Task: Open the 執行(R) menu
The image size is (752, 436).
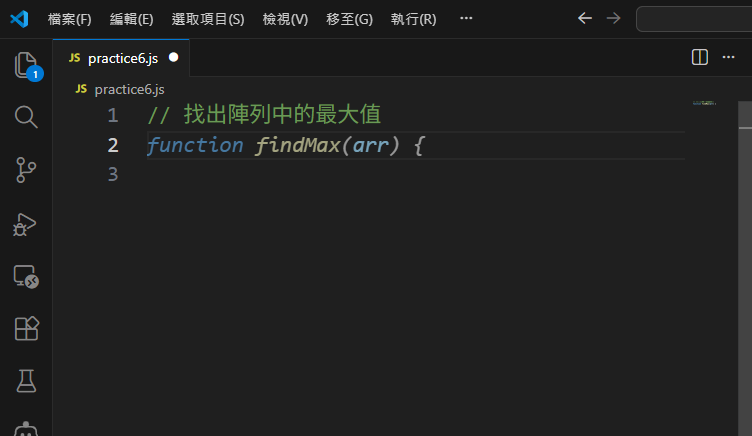Action: click(x=413, y=19)
